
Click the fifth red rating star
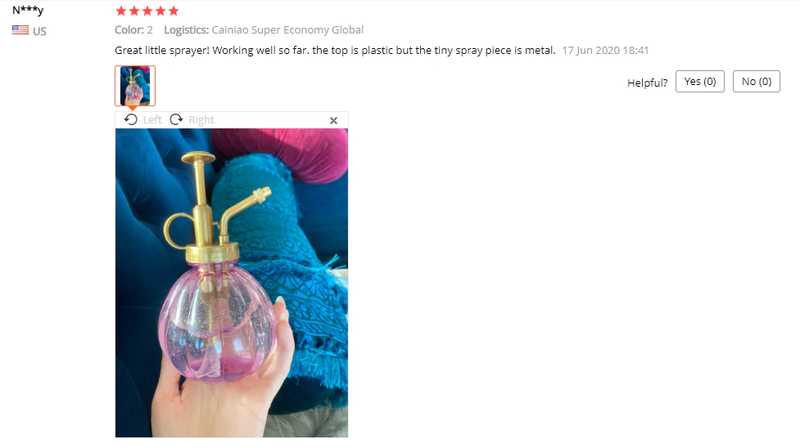(173, 11)
